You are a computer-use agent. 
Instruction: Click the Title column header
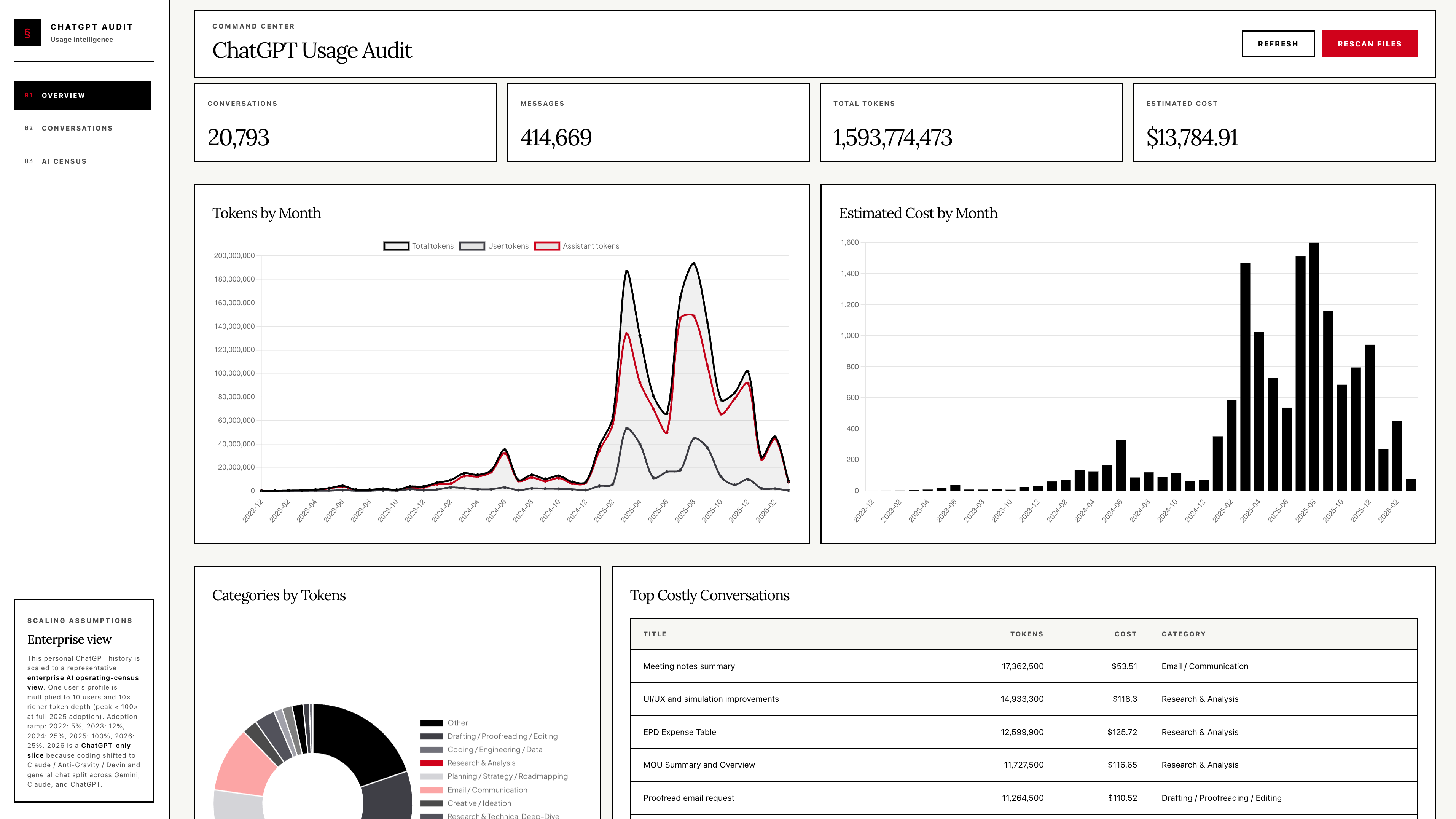[655, 634]
